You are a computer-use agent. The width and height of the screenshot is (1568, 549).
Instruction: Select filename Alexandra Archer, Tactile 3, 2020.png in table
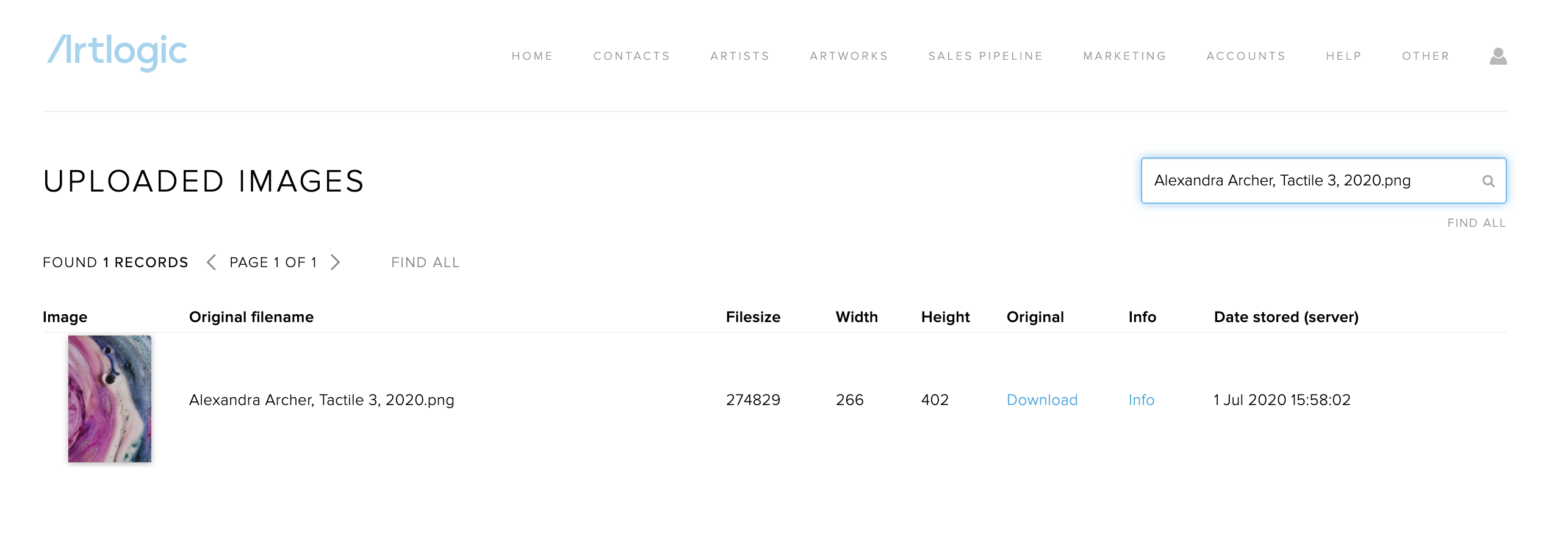322,400
